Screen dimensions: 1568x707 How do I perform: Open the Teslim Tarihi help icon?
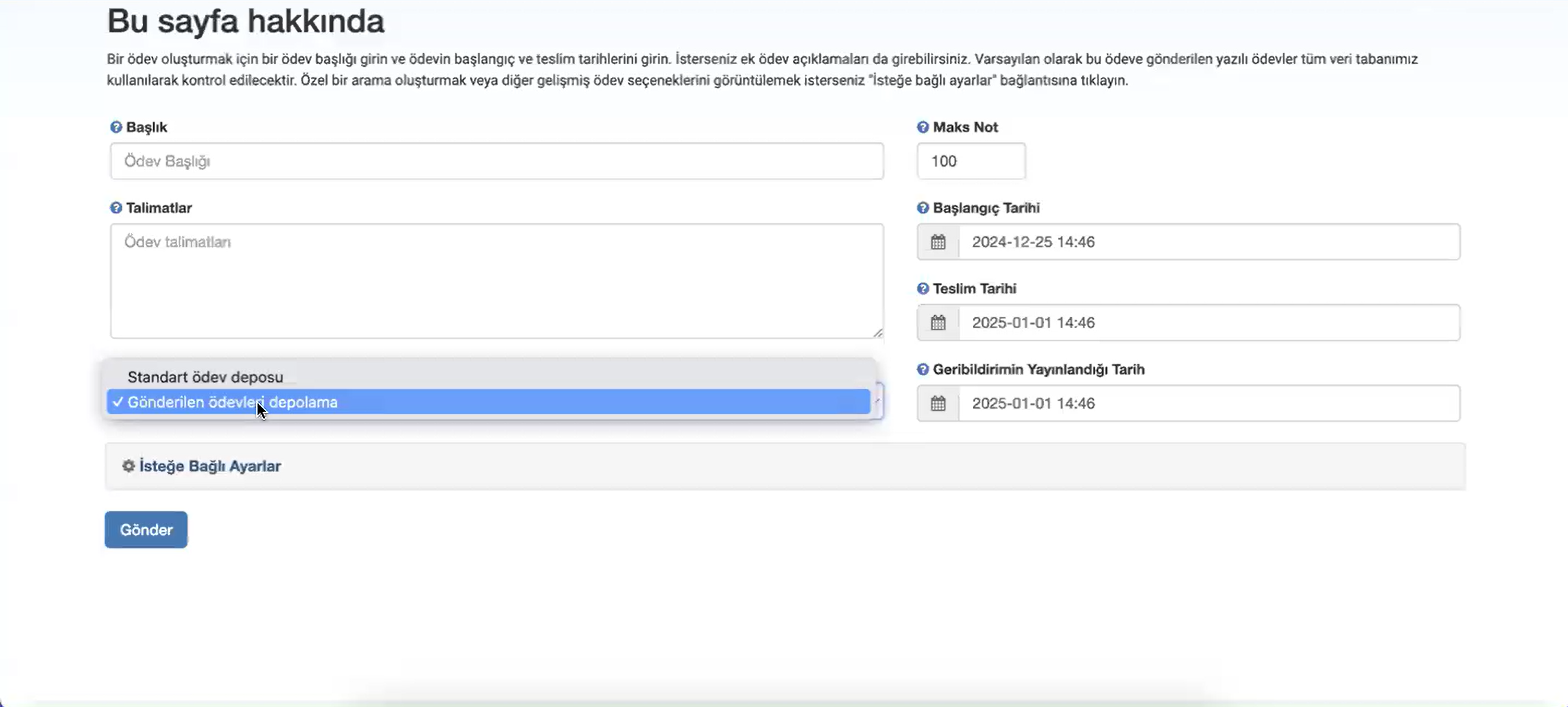click(x=923, y=289)
